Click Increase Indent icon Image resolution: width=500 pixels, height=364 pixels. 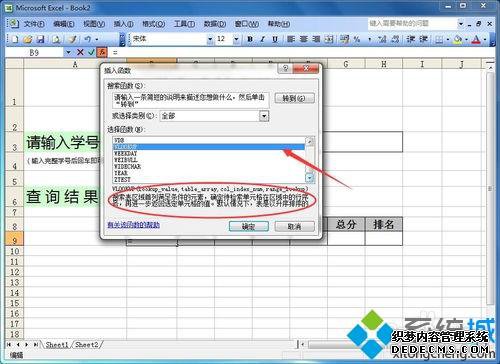[423, 39]
